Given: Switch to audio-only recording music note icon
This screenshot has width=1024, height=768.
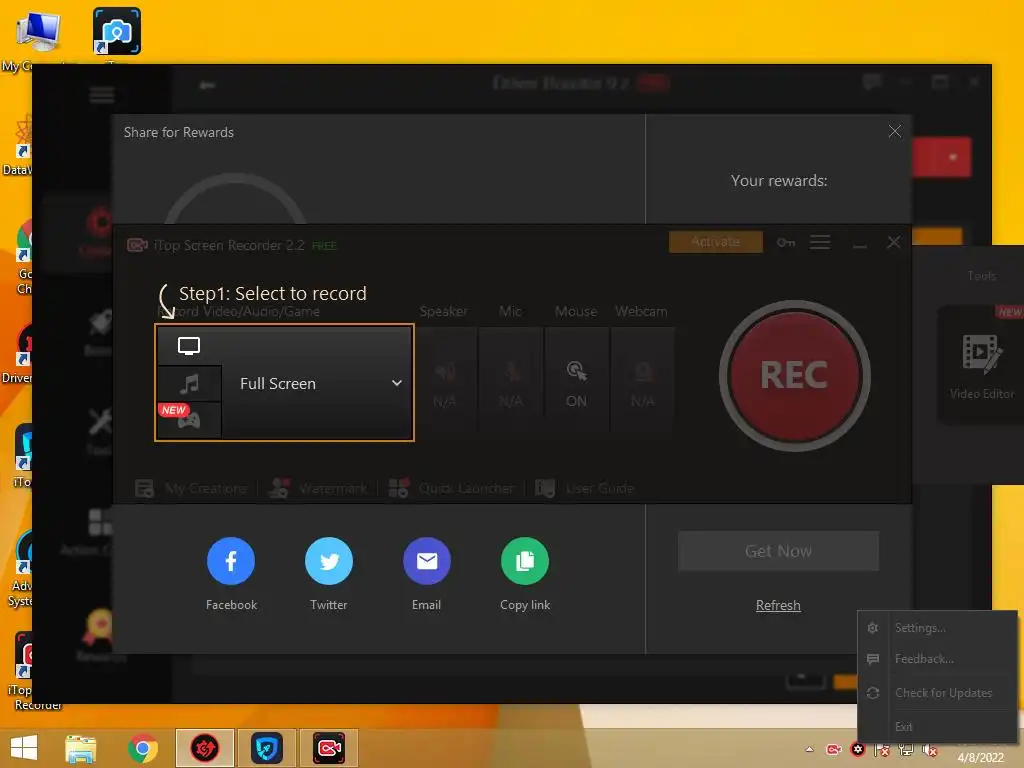Looking at the screenshot, I should (x=189, y=384).
